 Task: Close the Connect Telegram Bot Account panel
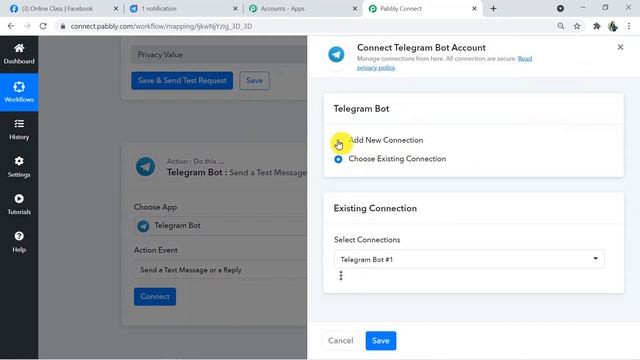(x=620, y=47)
